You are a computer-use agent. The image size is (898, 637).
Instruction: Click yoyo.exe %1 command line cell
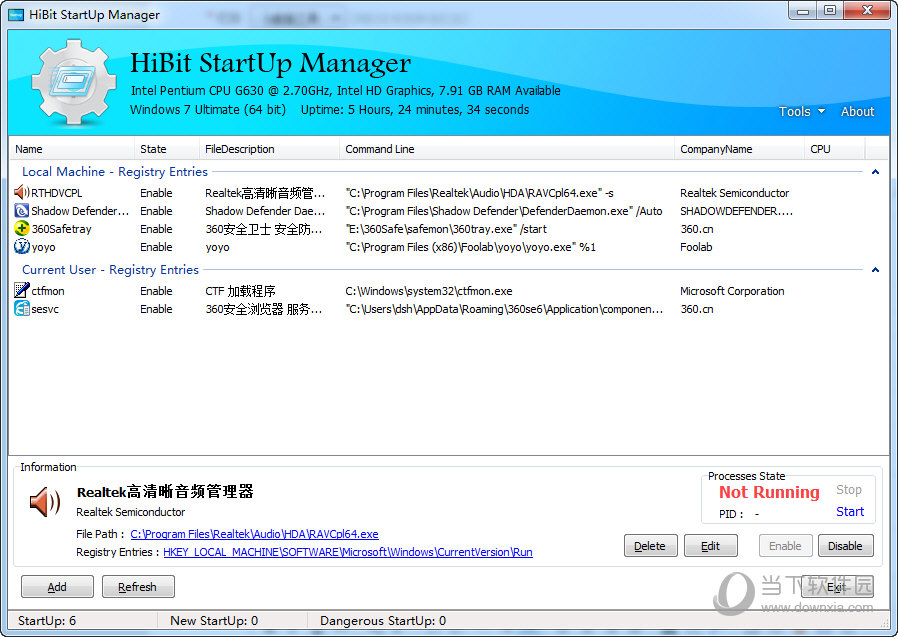tap(471, 247)
